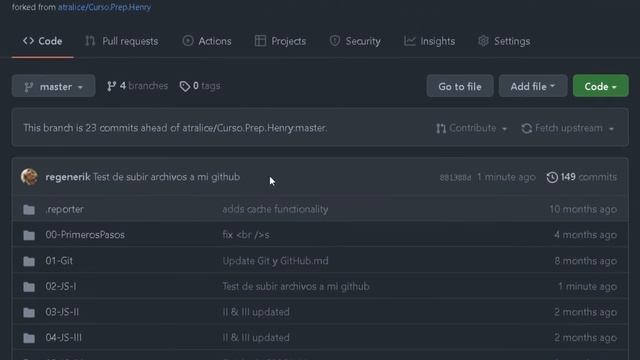Open 03-JS-II row 'II & III updated' commit
The width and height of the screenshot is (640, 360).
[x=256, y=312]
